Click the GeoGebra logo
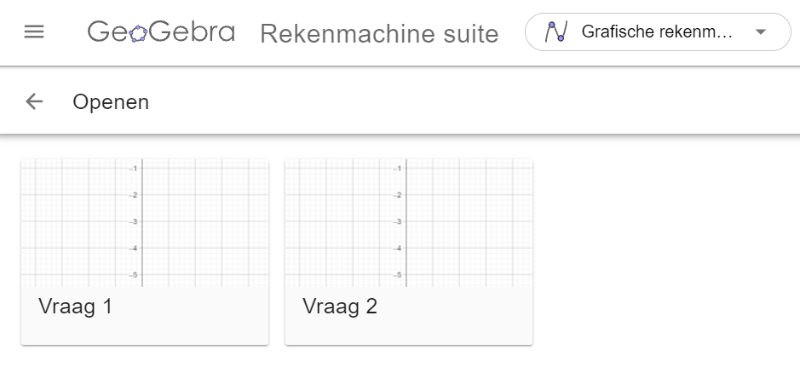800x390 pixels. [x=161, y=32]
